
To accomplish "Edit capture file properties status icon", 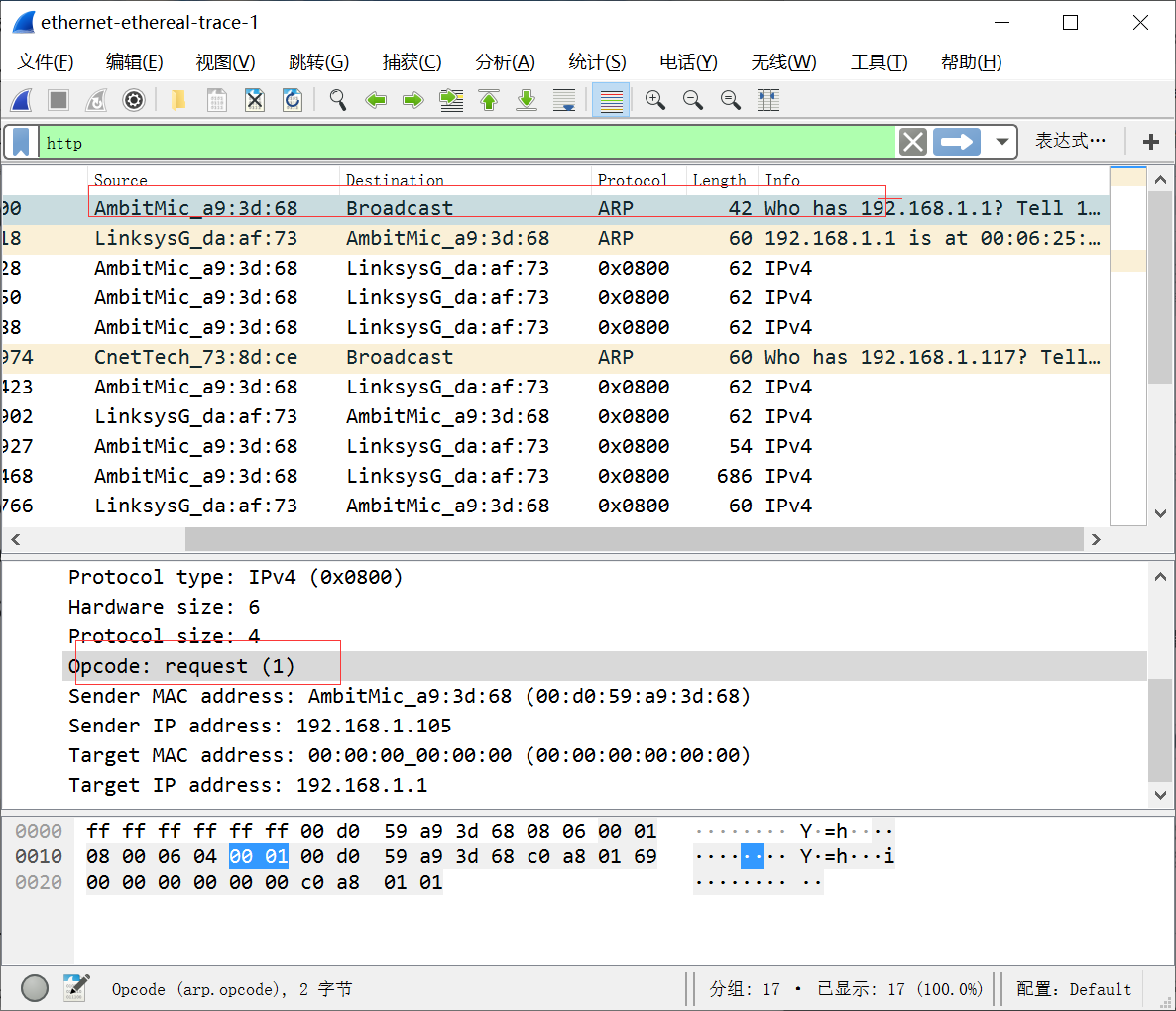I will tap(76, 988).
